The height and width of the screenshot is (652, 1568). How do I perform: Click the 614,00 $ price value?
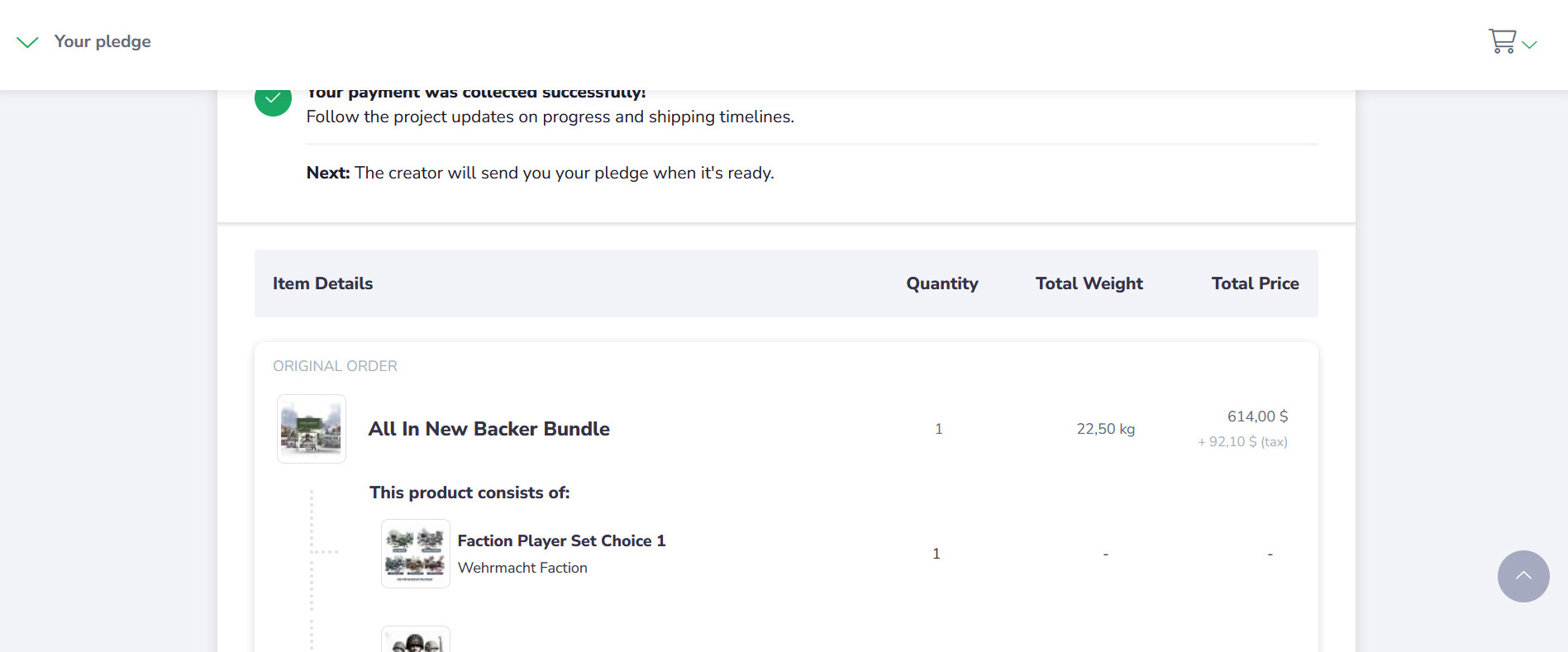(1257, 416)
